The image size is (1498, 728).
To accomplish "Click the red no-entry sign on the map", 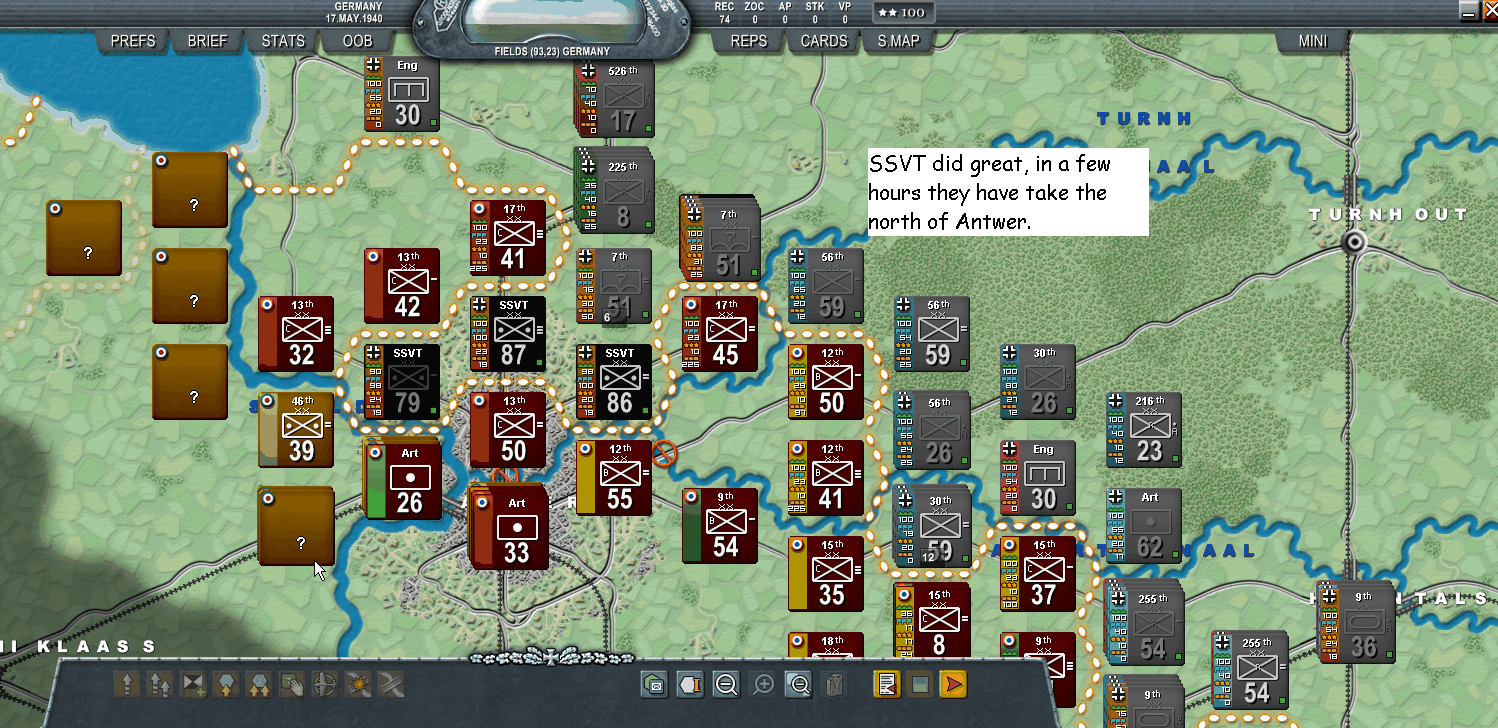I will [x=664, y=455].
